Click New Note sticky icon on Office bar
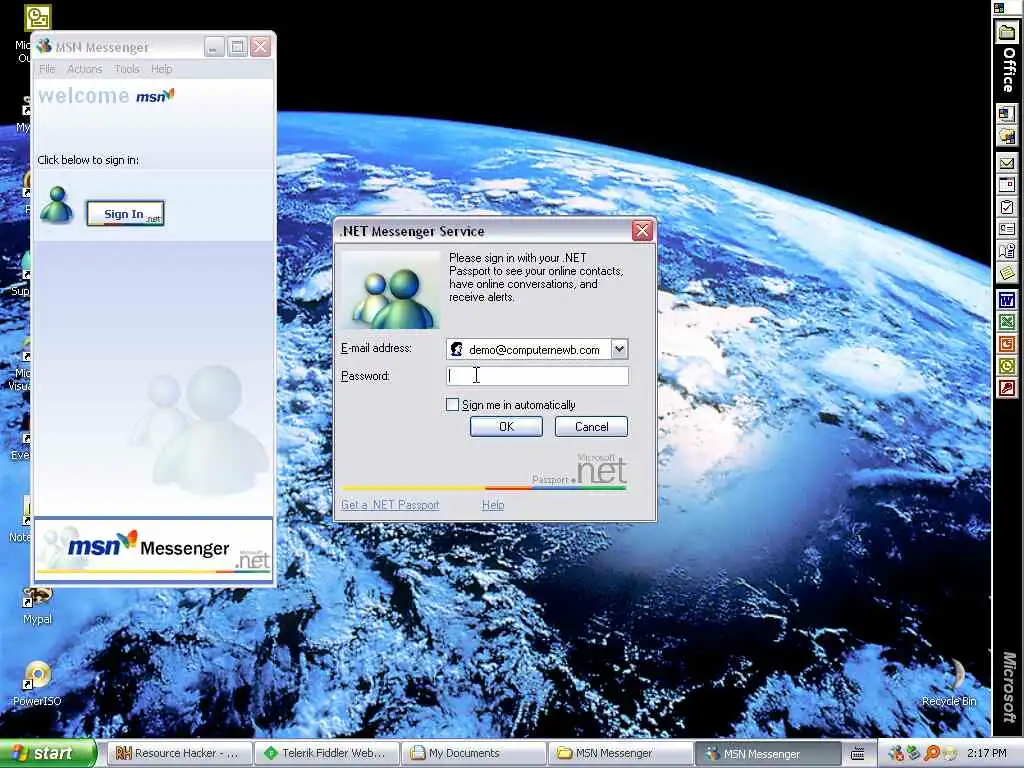Screen dimensions: 1024x768 [x=1006, y=273]
